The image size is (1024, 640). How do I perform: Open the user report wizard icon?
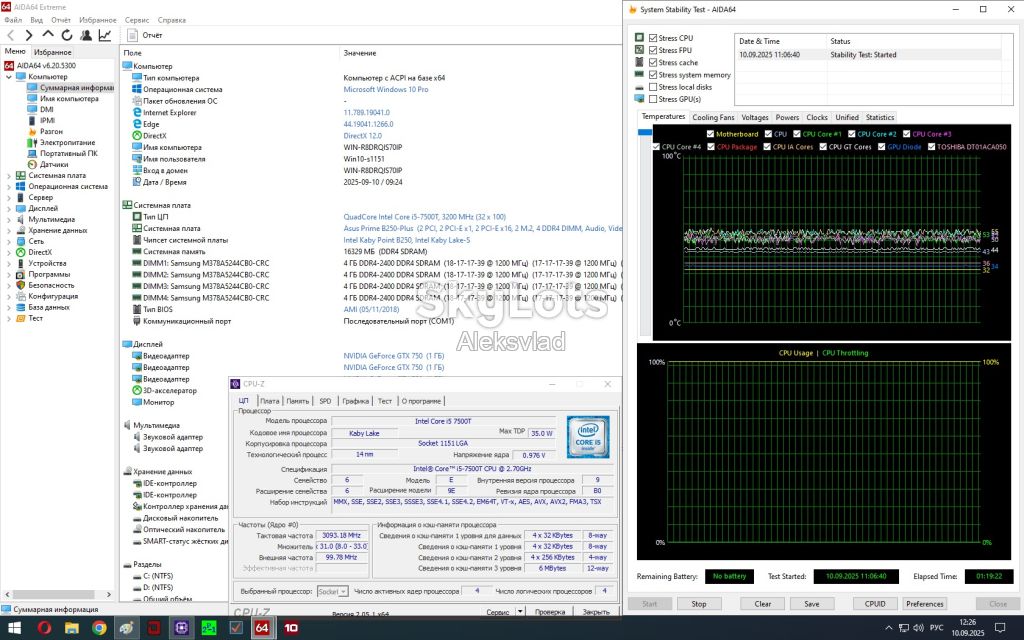click(x=86, y=35)
